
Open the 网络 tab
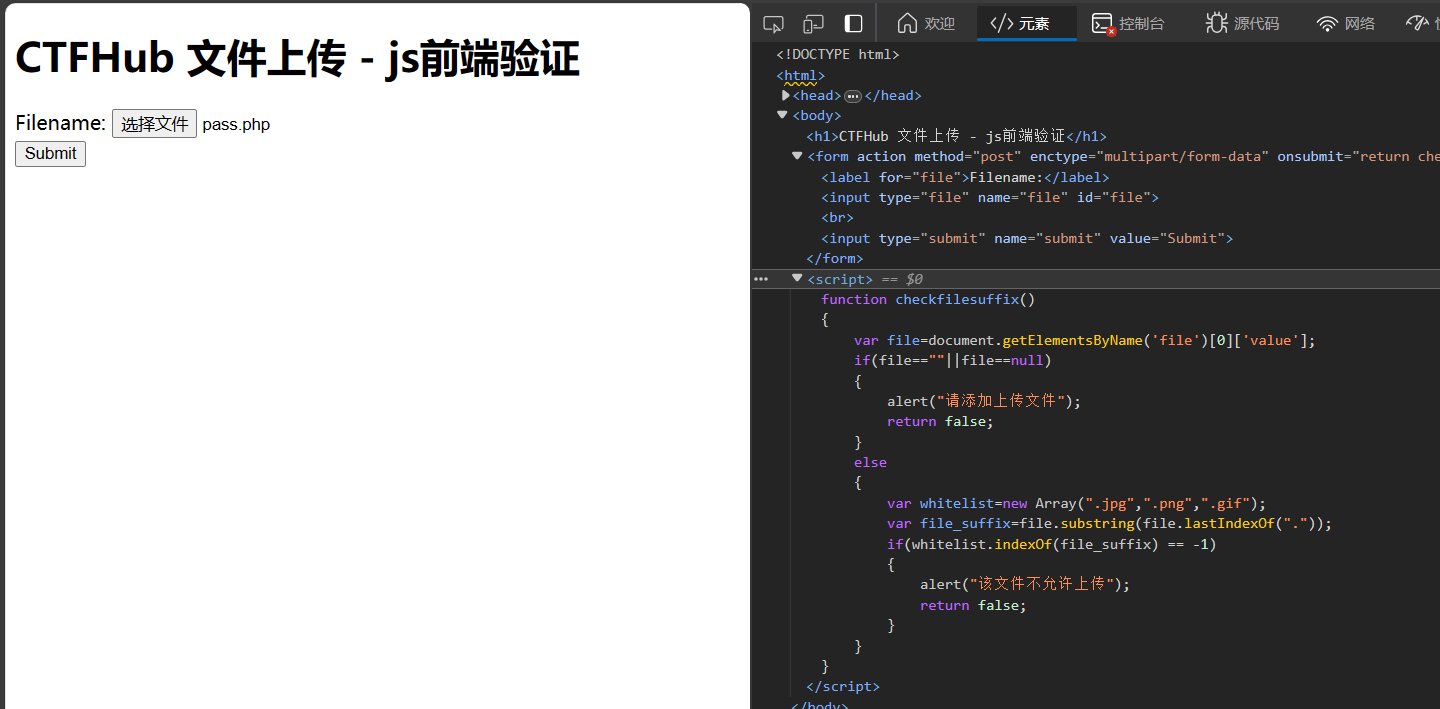pyautogui.click(x=1346, y=23)
